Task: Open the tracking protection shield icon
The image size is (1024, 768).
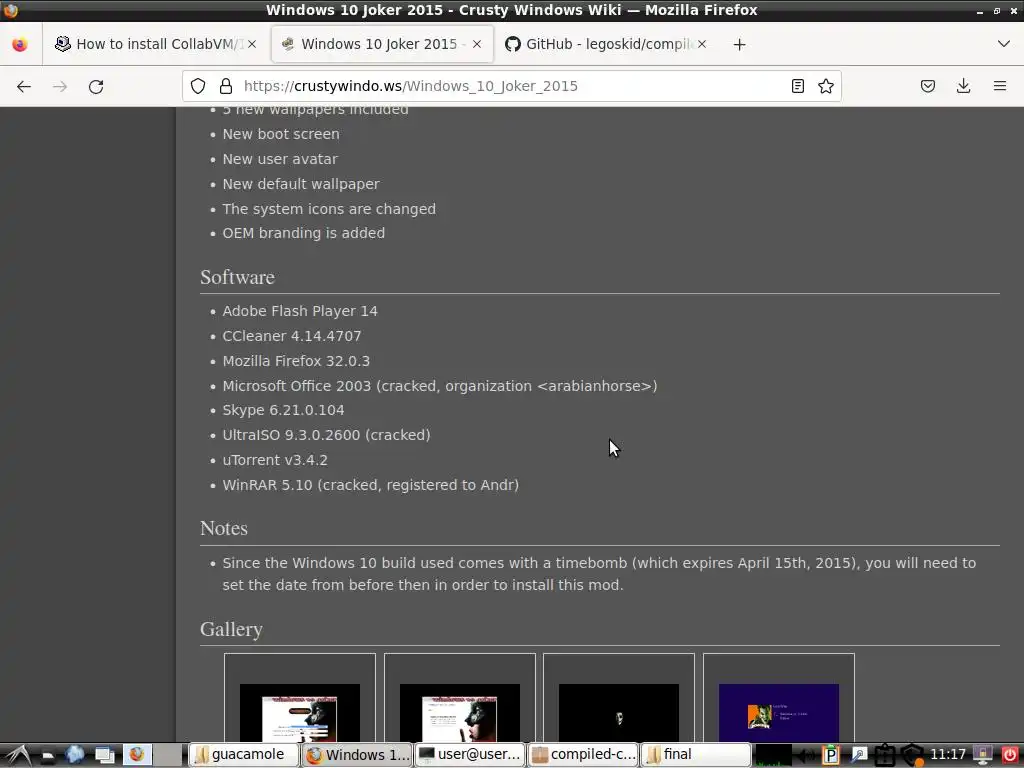Action: tap(198, 86)
